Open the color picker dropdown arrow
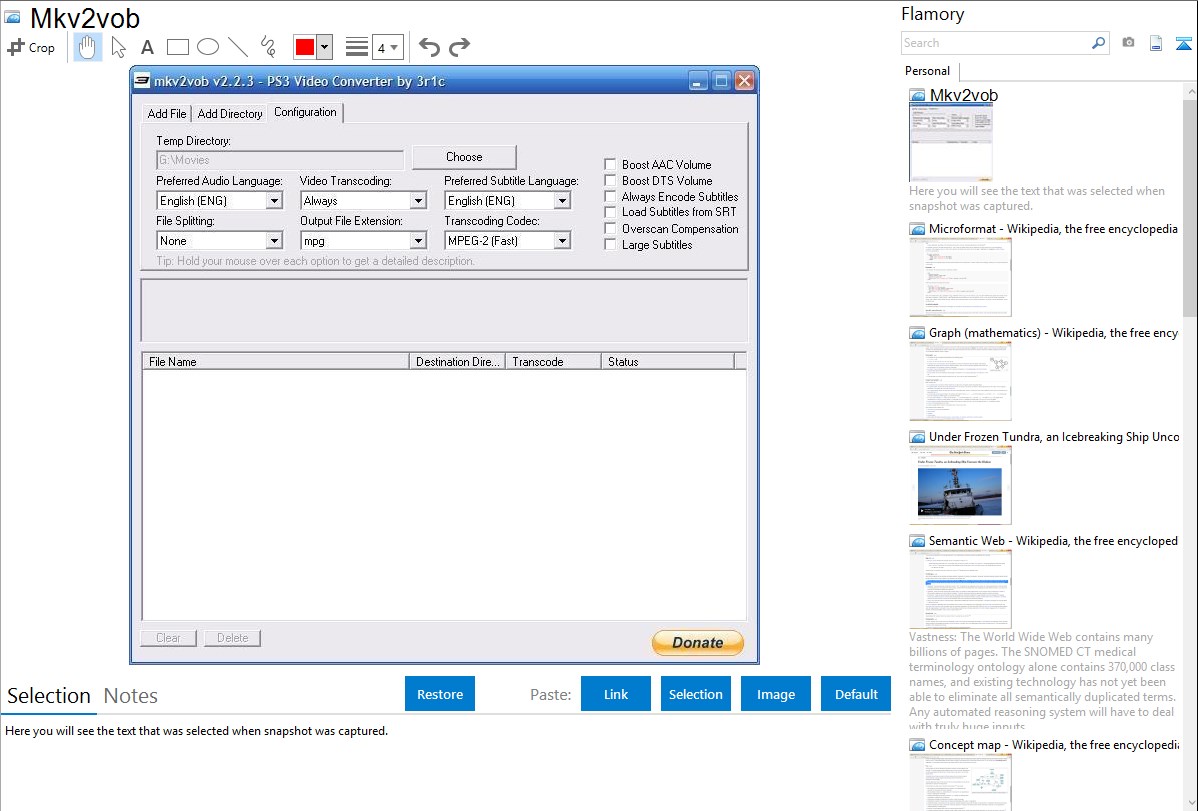This screenshot has width=1198, height=811. click(x=324, y=47)
